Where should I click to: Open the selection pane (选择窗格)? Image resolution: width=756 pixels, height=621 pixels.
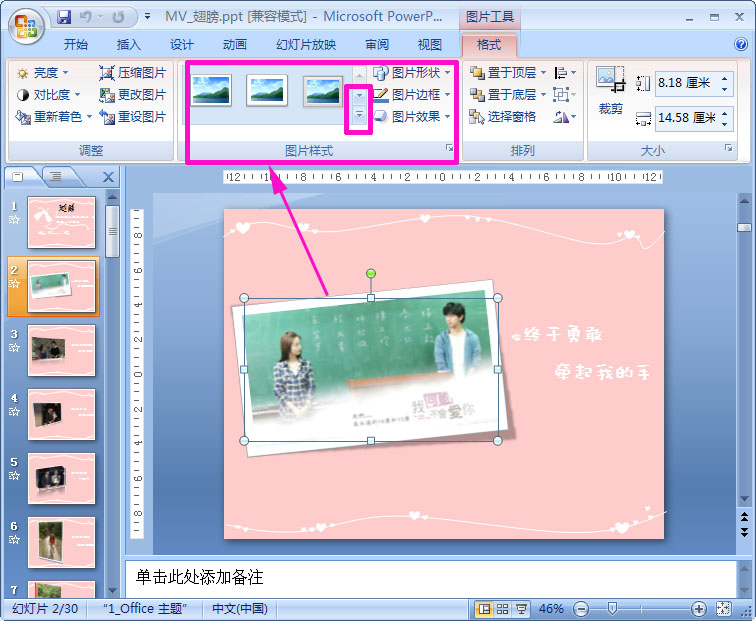tap(502, 117)
